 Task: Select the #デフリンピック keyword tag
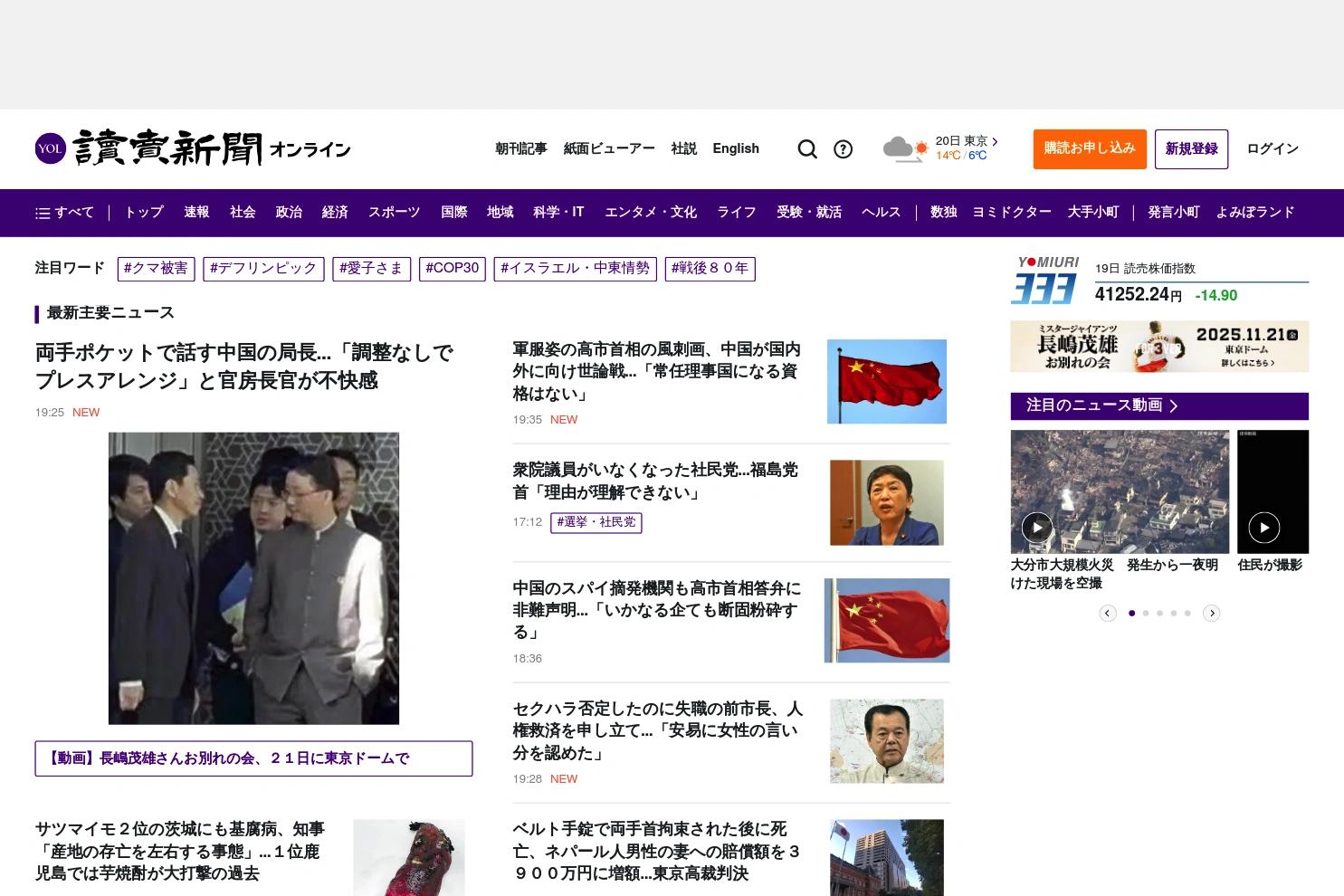tap(263, 269)
